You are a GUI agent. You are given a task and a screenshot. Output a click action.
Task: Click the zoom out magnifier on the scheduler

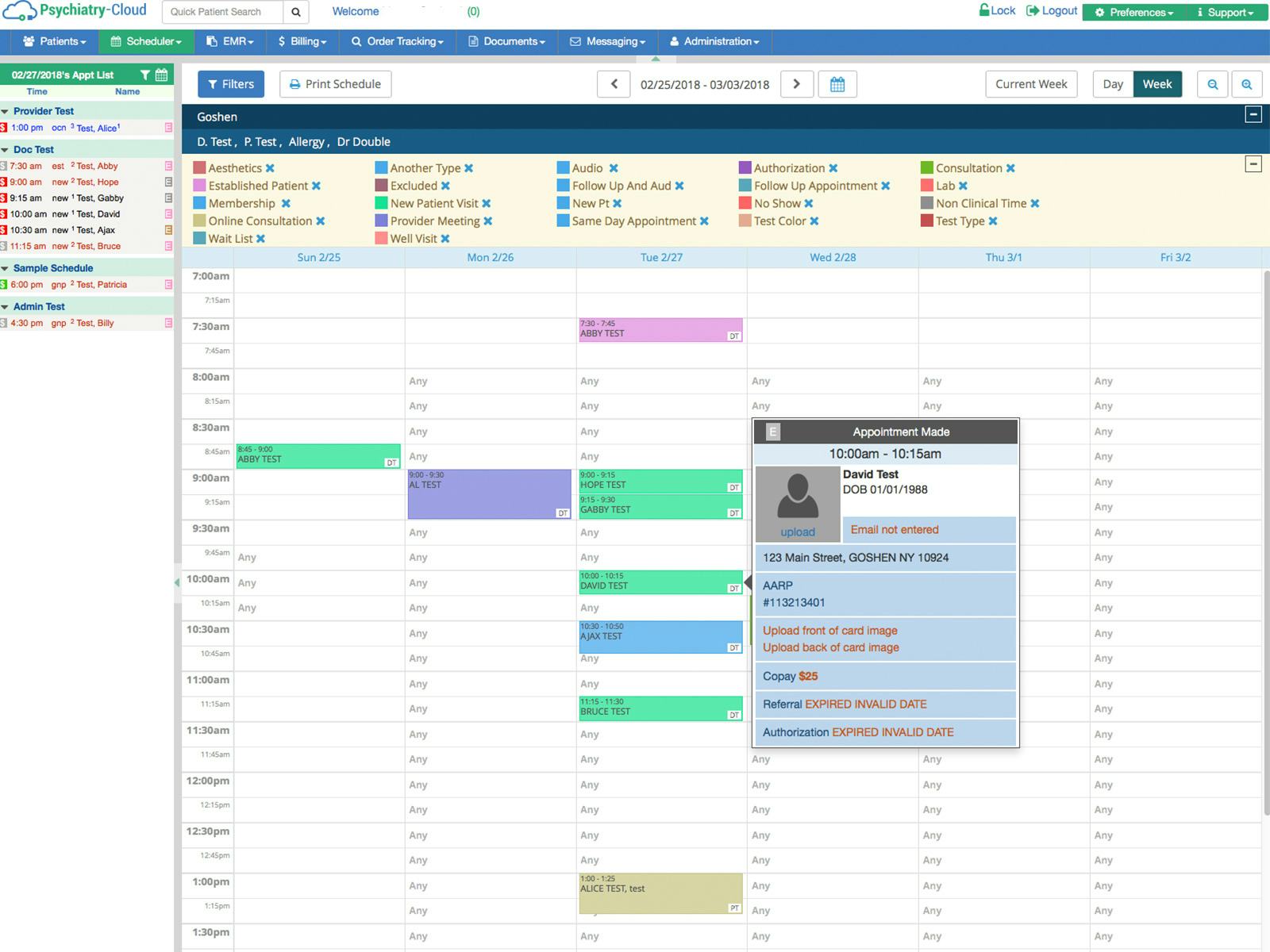click(x=1213, y=84)
